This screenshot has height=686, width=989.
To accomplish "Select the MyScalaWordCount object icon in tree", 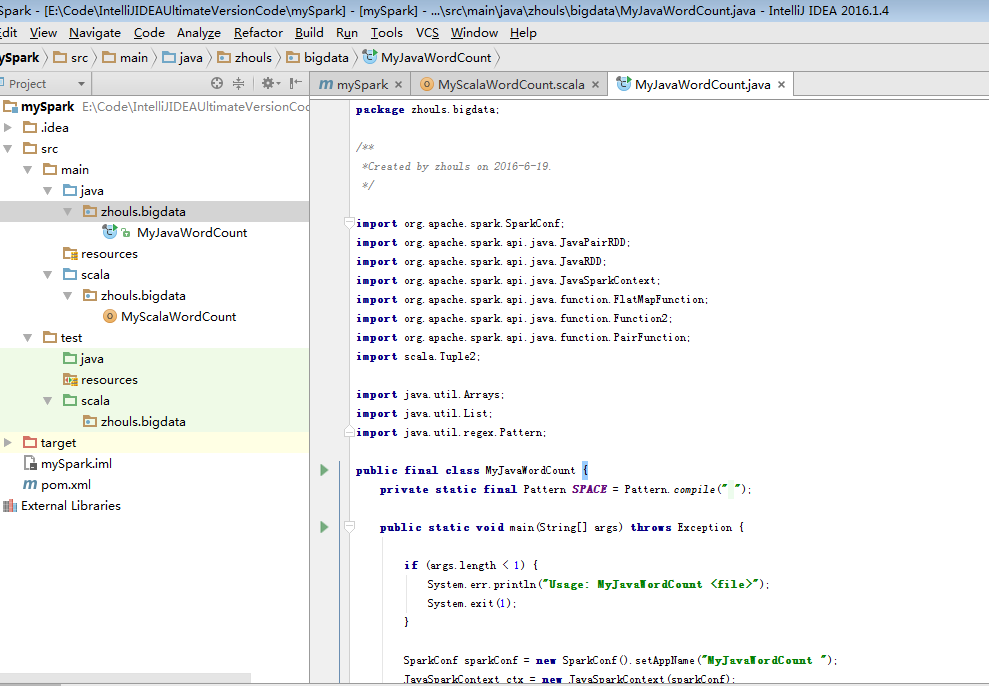I will pyautogui.click(x=110, y=316).
